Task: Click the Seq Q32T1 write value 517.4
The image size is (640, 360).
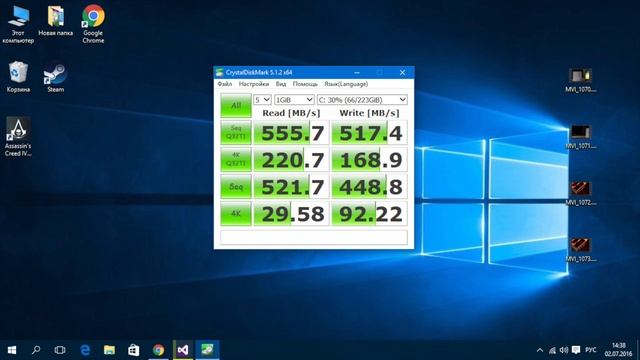Action: (369, 133)
